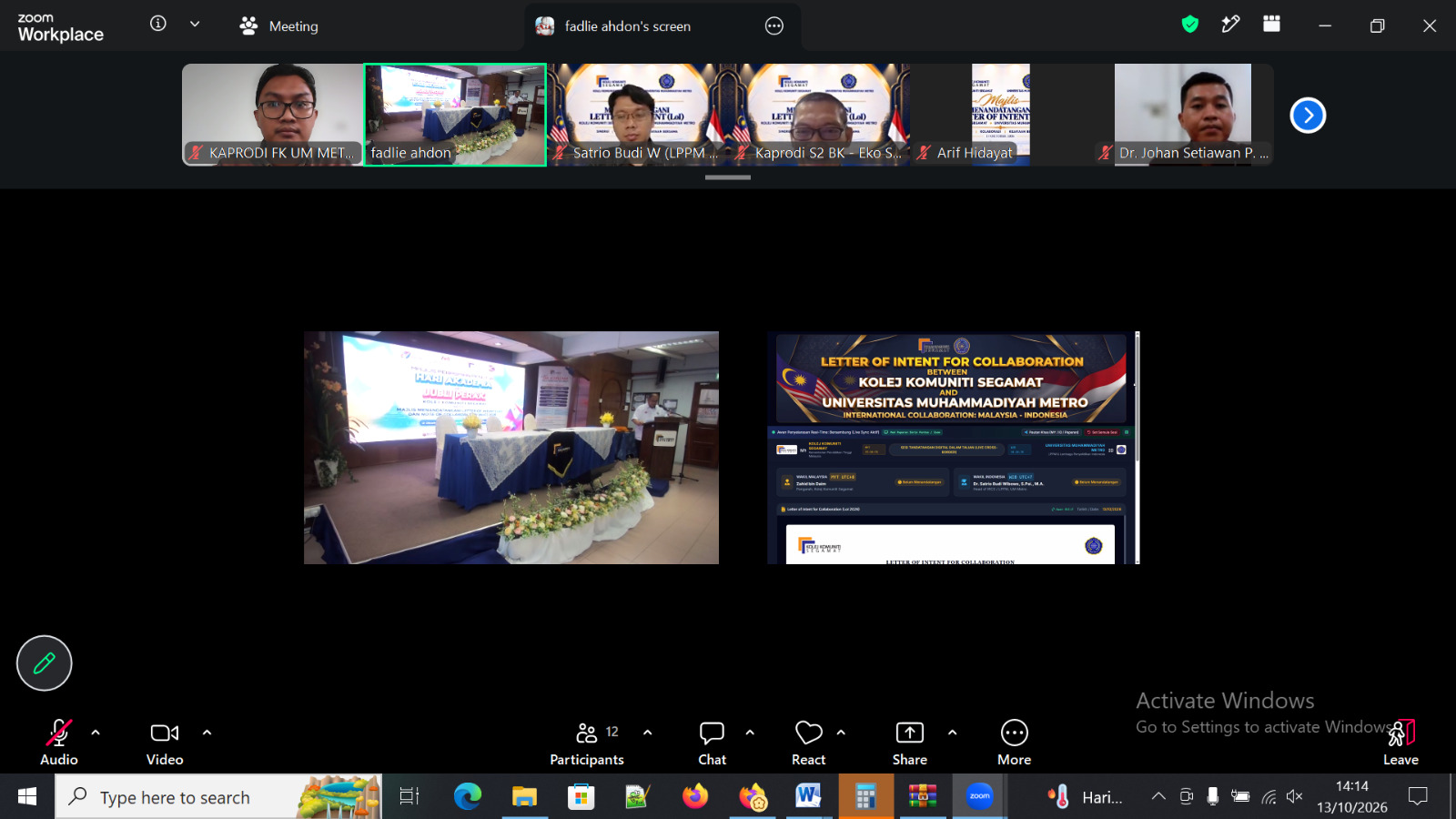The height and width of the screenshot is (819, 1456).
Task: Open Microsoft Word from taskbar
Action: coord(808,797)
